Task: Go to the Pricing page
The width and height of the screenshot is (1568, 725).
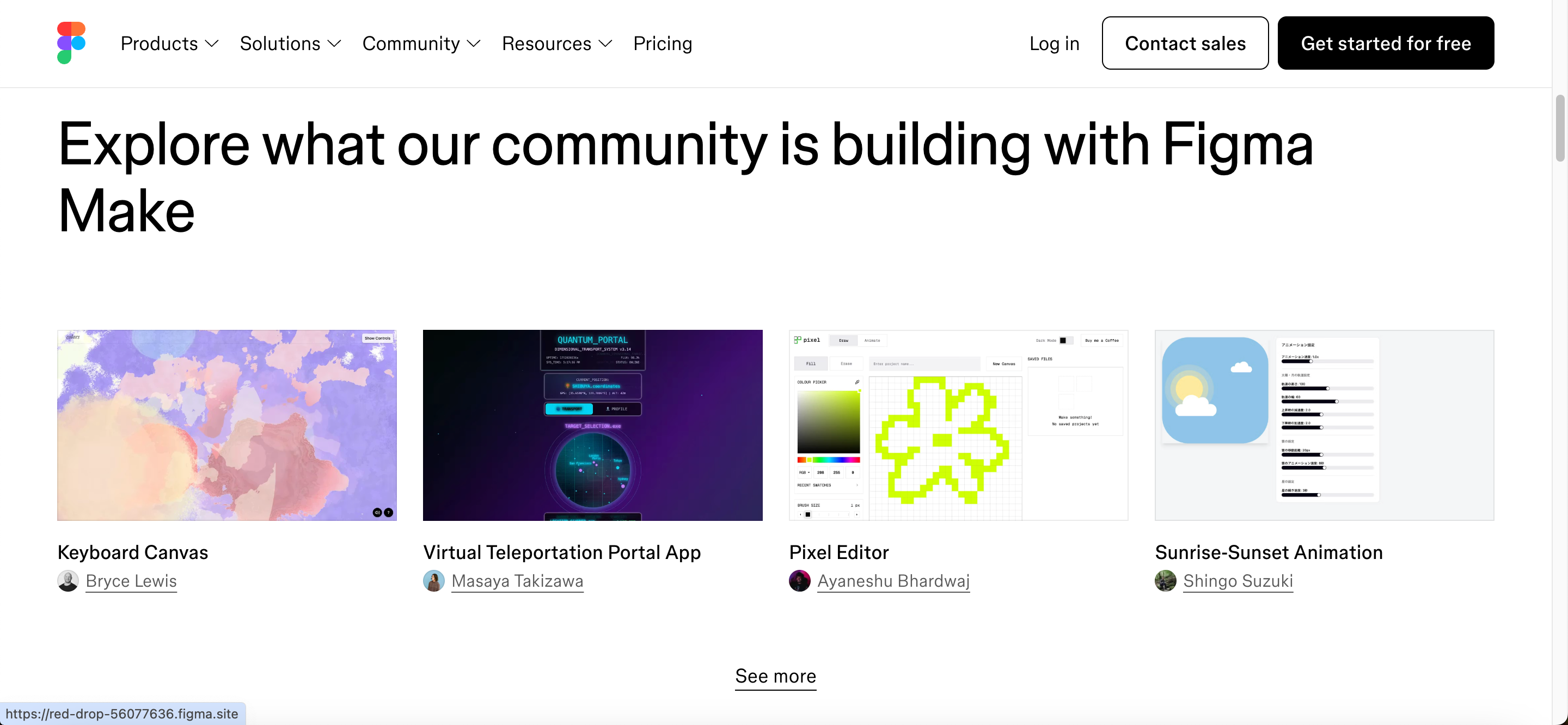Action: [x=662, y=43]
